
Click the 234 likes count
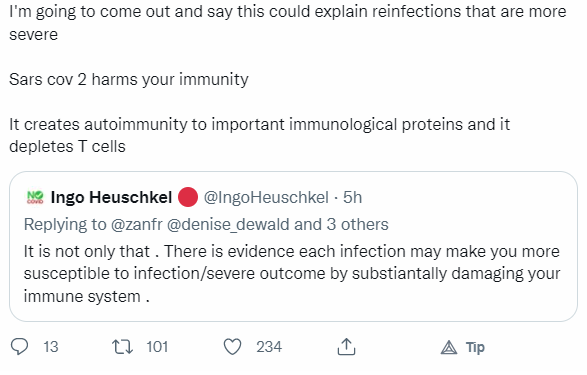[x=269, y=347]
